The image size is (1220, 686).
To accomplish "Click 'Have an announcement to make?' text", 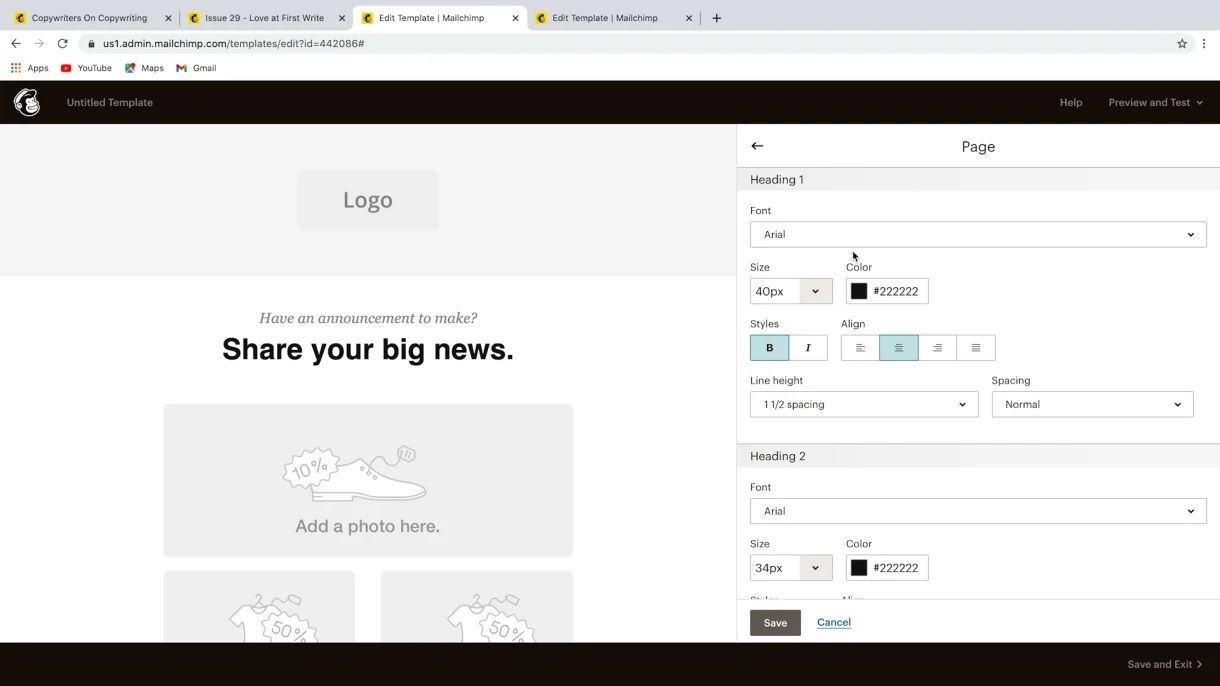I will [x=368, y=318].
